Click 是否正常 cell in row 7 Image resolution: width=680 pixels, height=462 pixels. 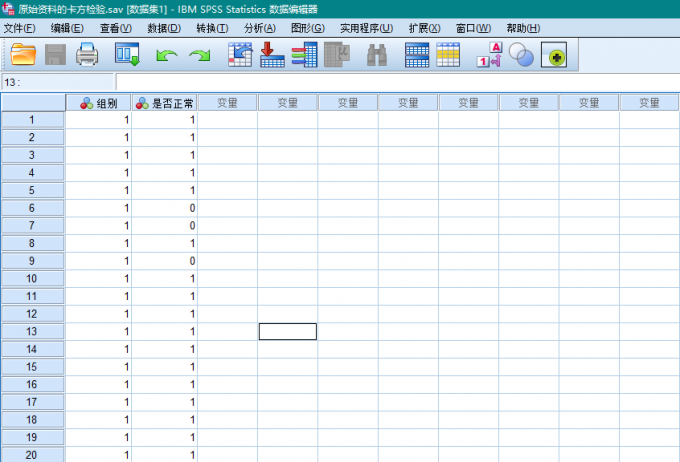pyautogui.click(x=164, y=226)
